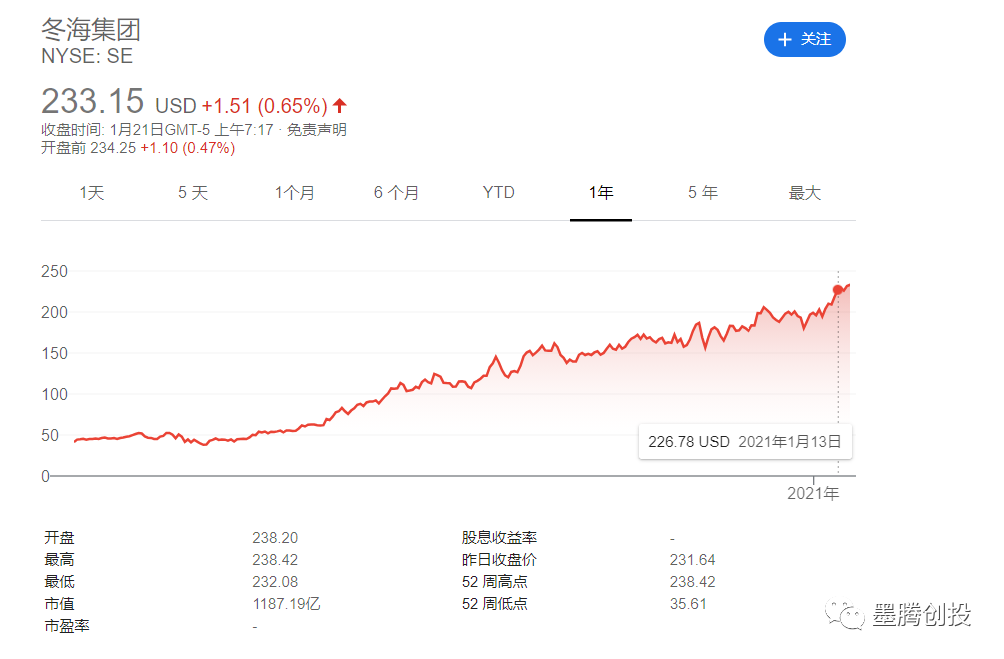The width and height of the screenshot is (1004, 659).
Task: Click the 最低 value 232.08
Action: click(275, 582)
